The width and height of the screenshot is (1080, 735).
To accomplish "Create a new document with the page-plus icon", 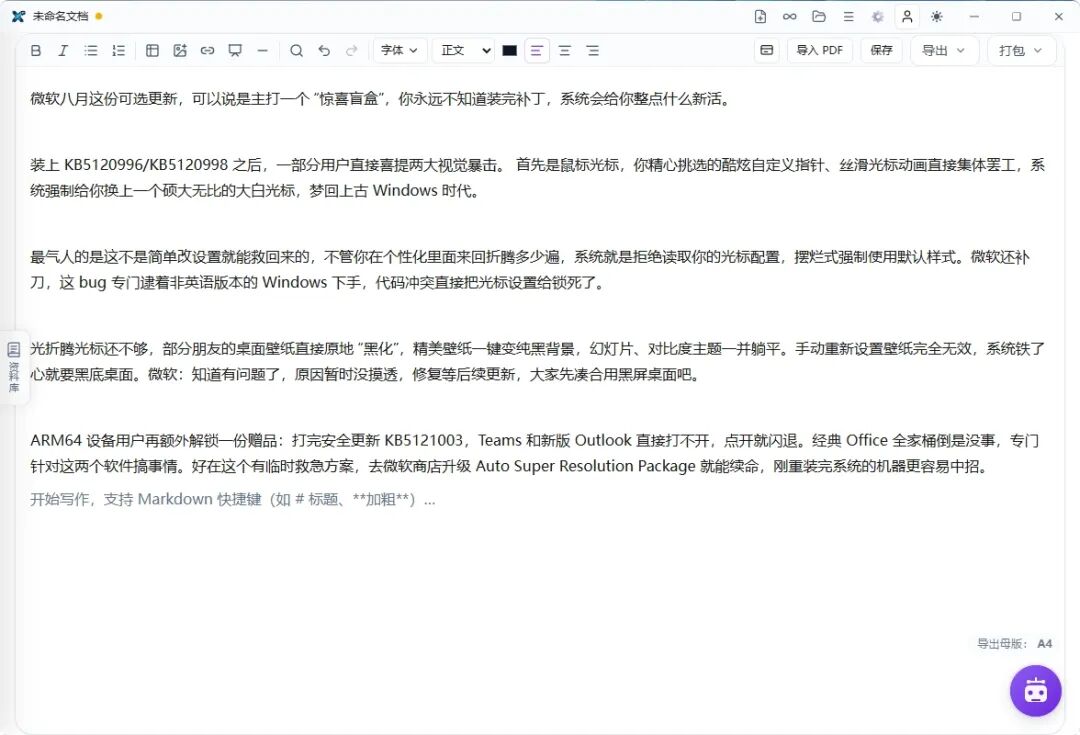I will click(760, 17).
